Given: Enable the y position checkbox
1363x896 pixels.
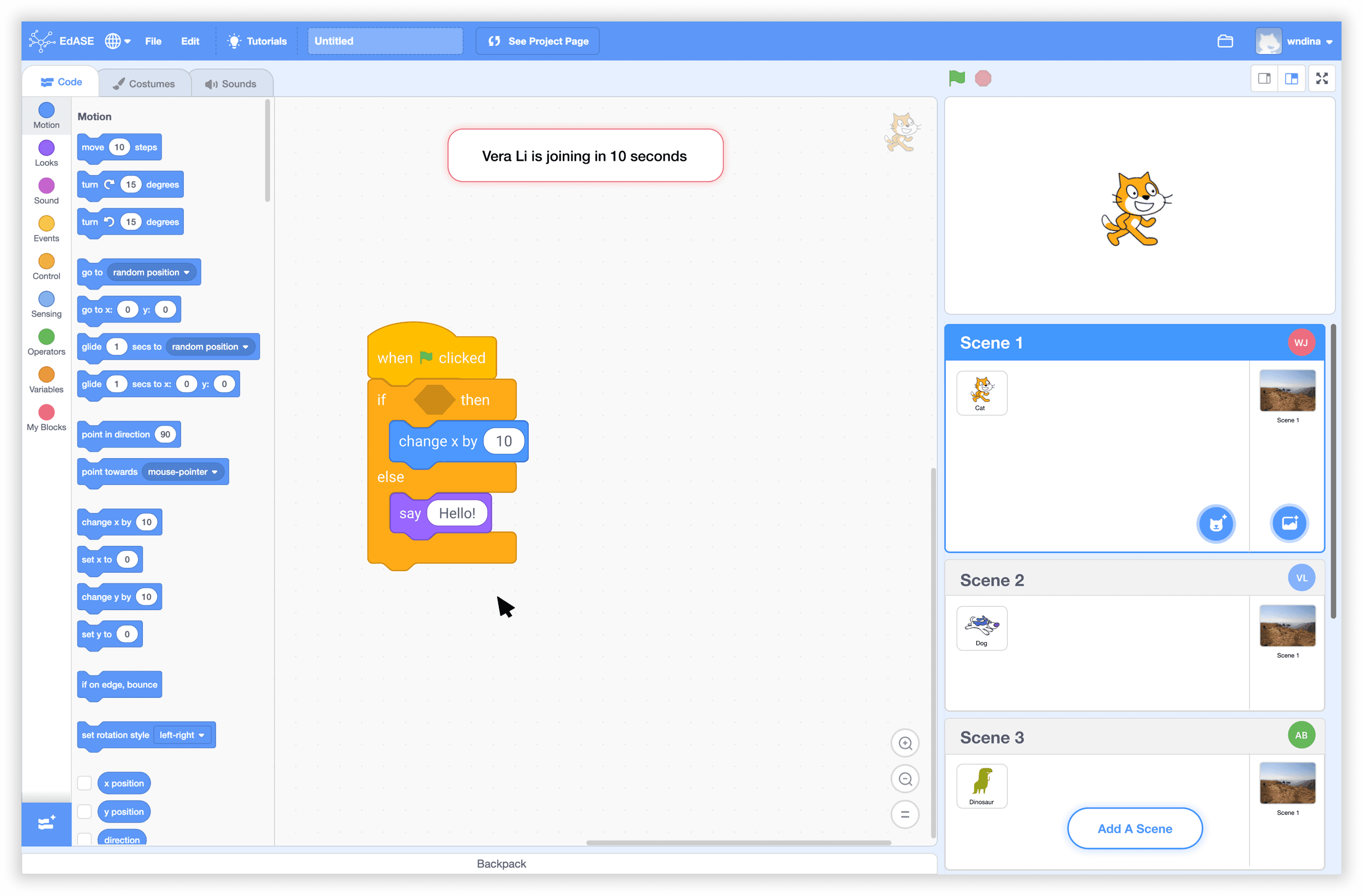Looking at the screenshot, I should coord(84,812).
